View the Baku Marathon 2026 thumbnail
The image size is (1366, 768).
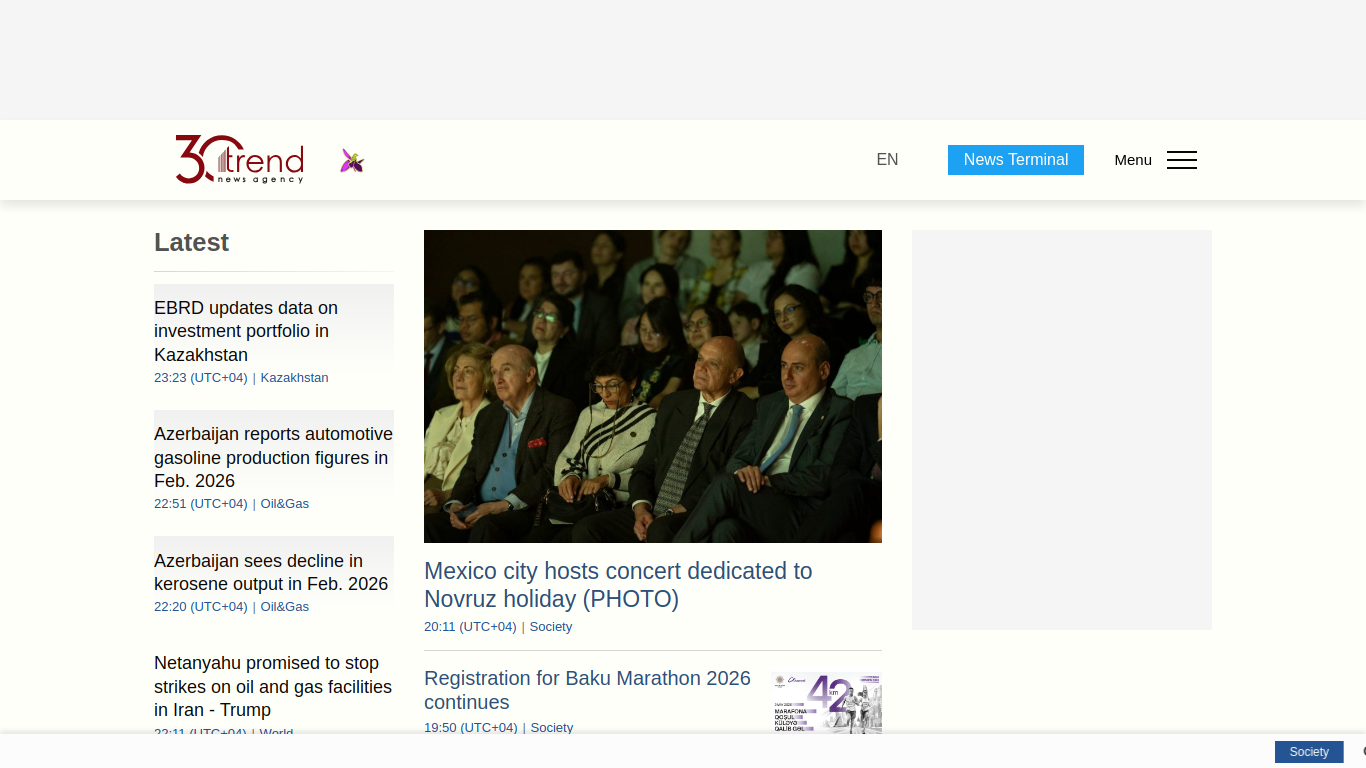point(827,704)
